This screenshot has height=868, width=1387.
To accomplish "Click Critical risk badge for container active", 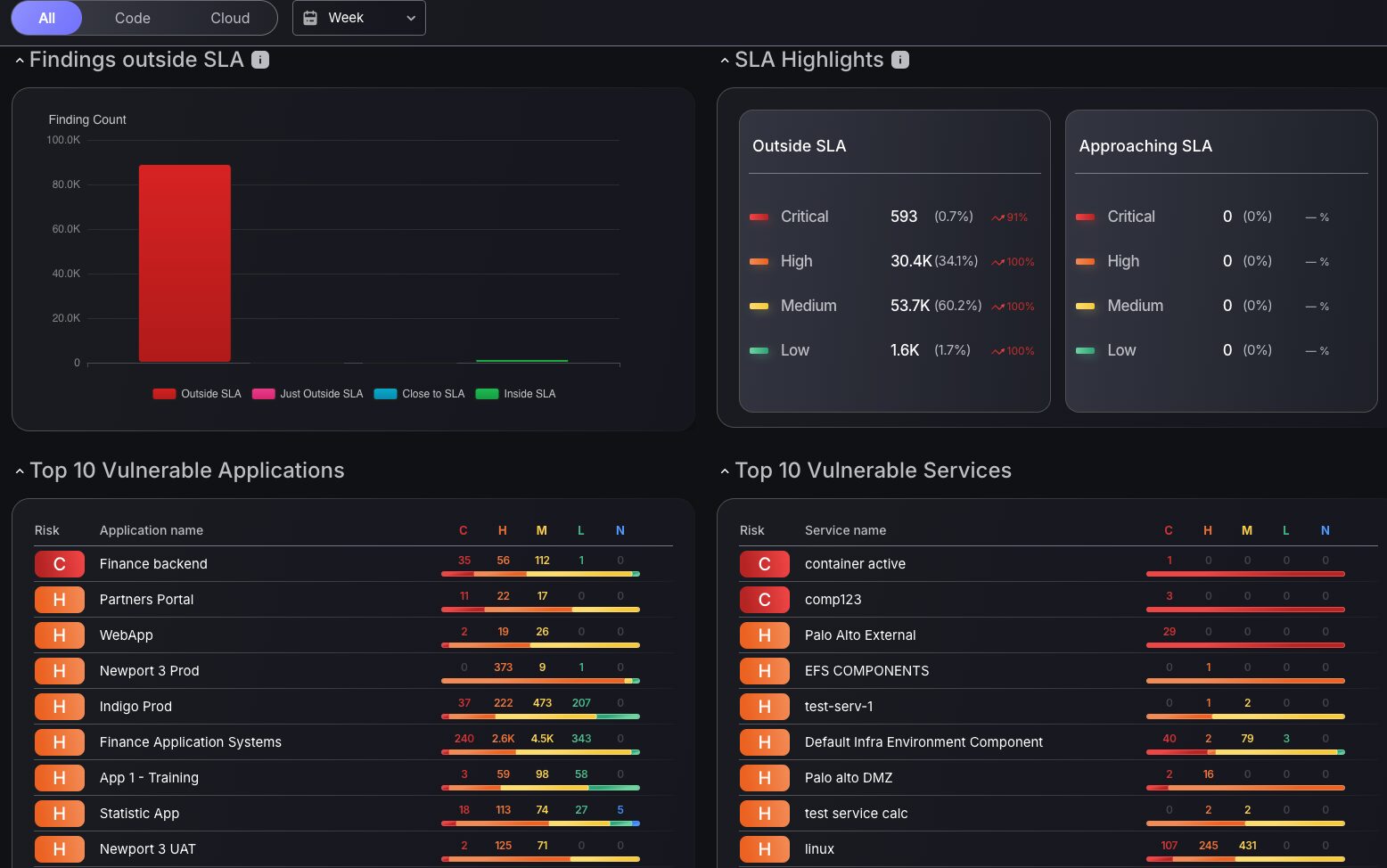I will click(x=765, y=564).
